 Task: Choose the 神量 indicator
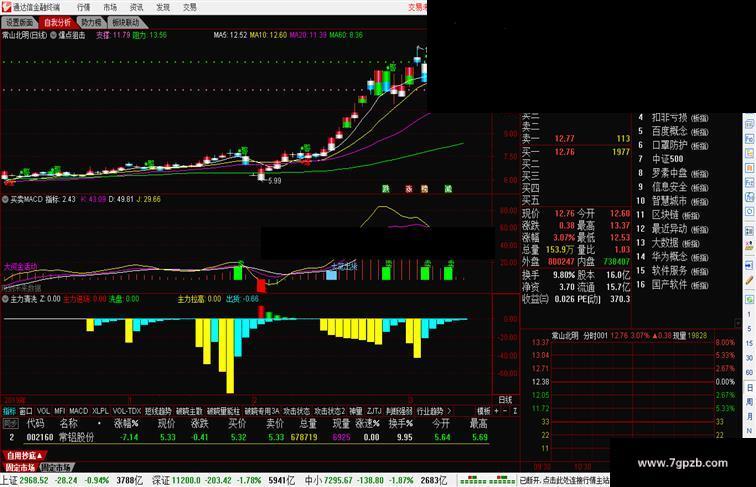(356, 411)
